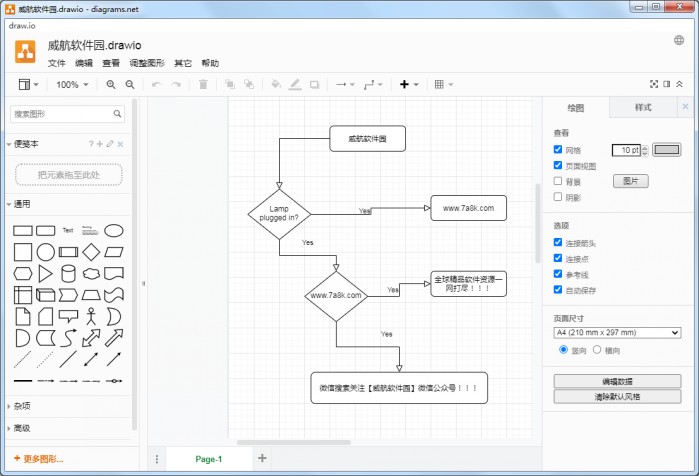Select the triangle shape in the general palette
The height and width of the screenshot is (476, 699).
(x=45, y=274)
